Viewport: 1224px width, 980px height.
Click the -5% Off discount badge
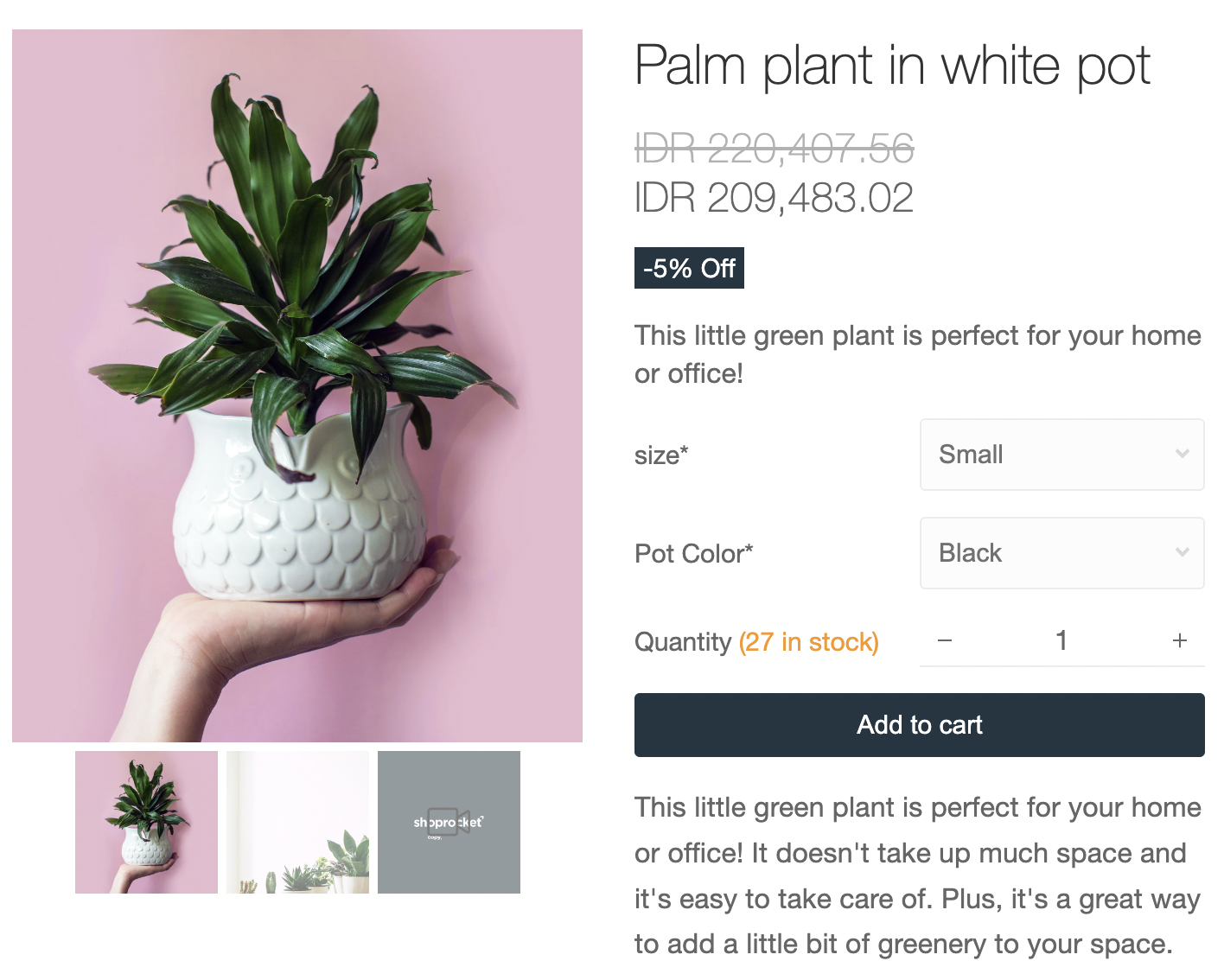(x=689, y=268)
